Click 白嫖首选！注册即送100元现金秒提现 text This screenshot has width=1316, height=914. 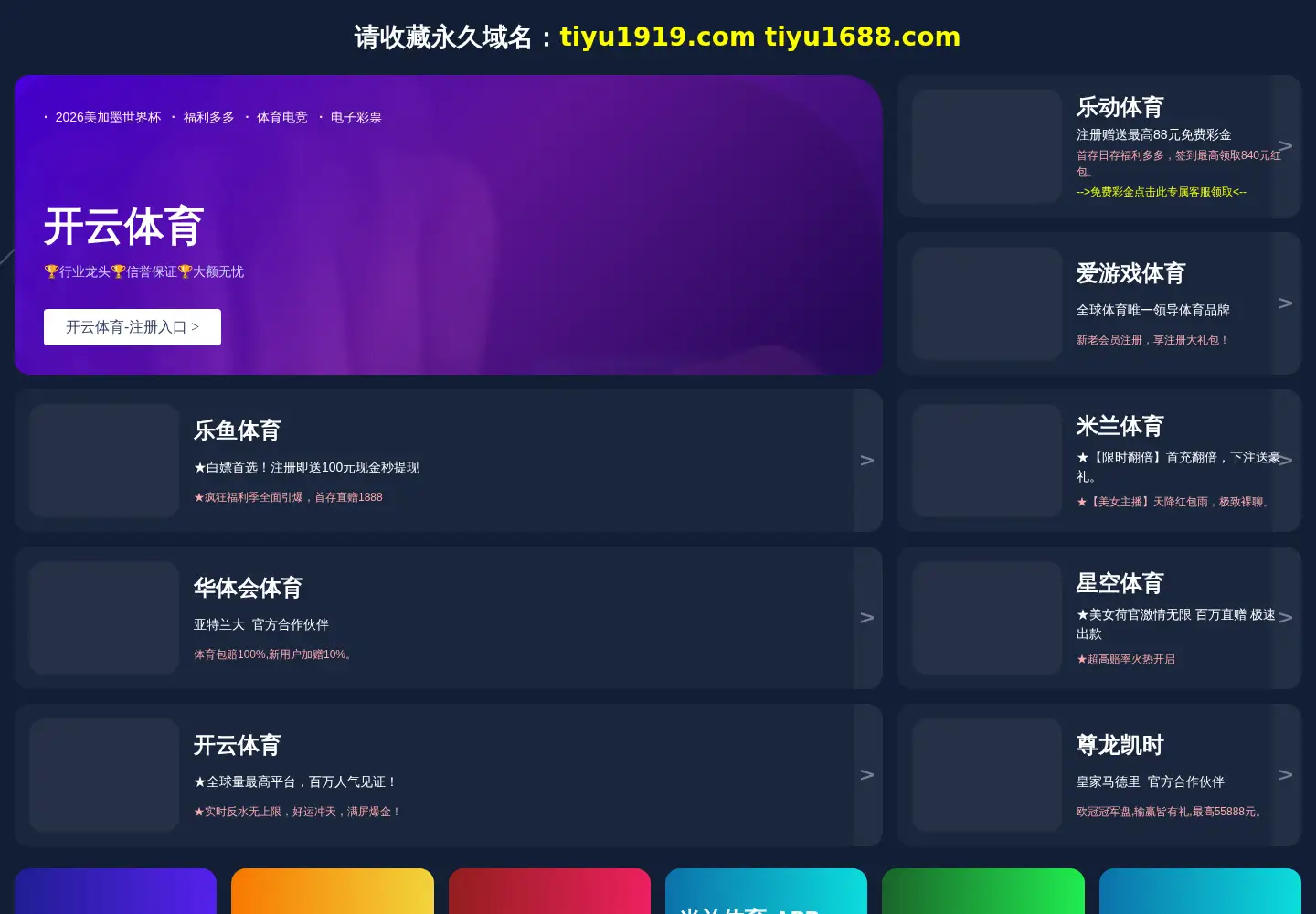tap(306, 467)
